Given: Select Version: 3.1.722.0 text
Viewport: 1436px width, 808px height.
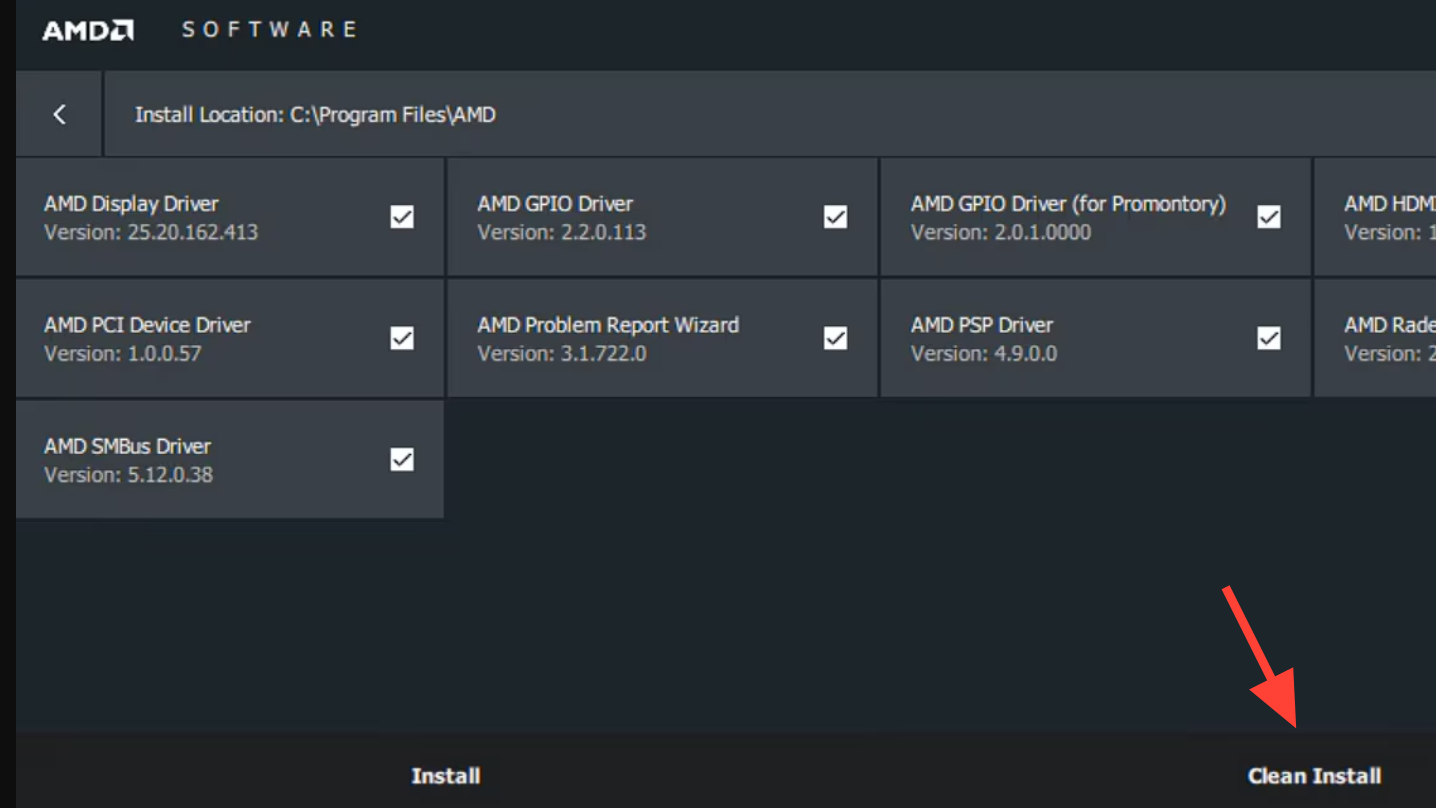Looking at the screenshot, I should coord(562,353).
